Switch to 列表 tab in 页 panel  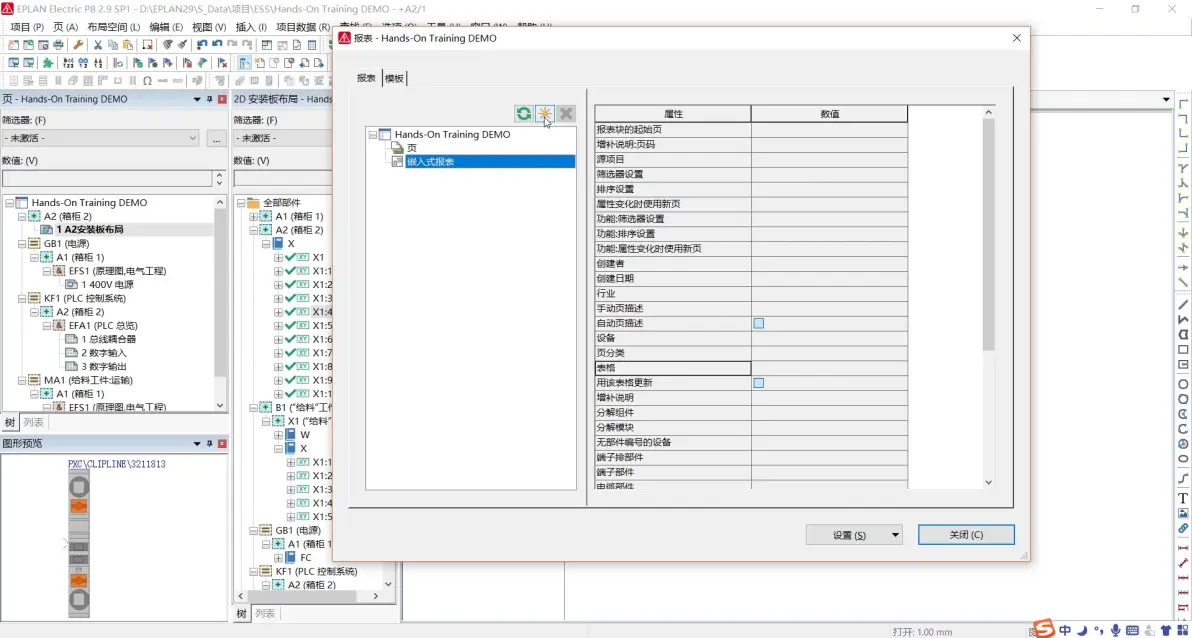[33, 422]
